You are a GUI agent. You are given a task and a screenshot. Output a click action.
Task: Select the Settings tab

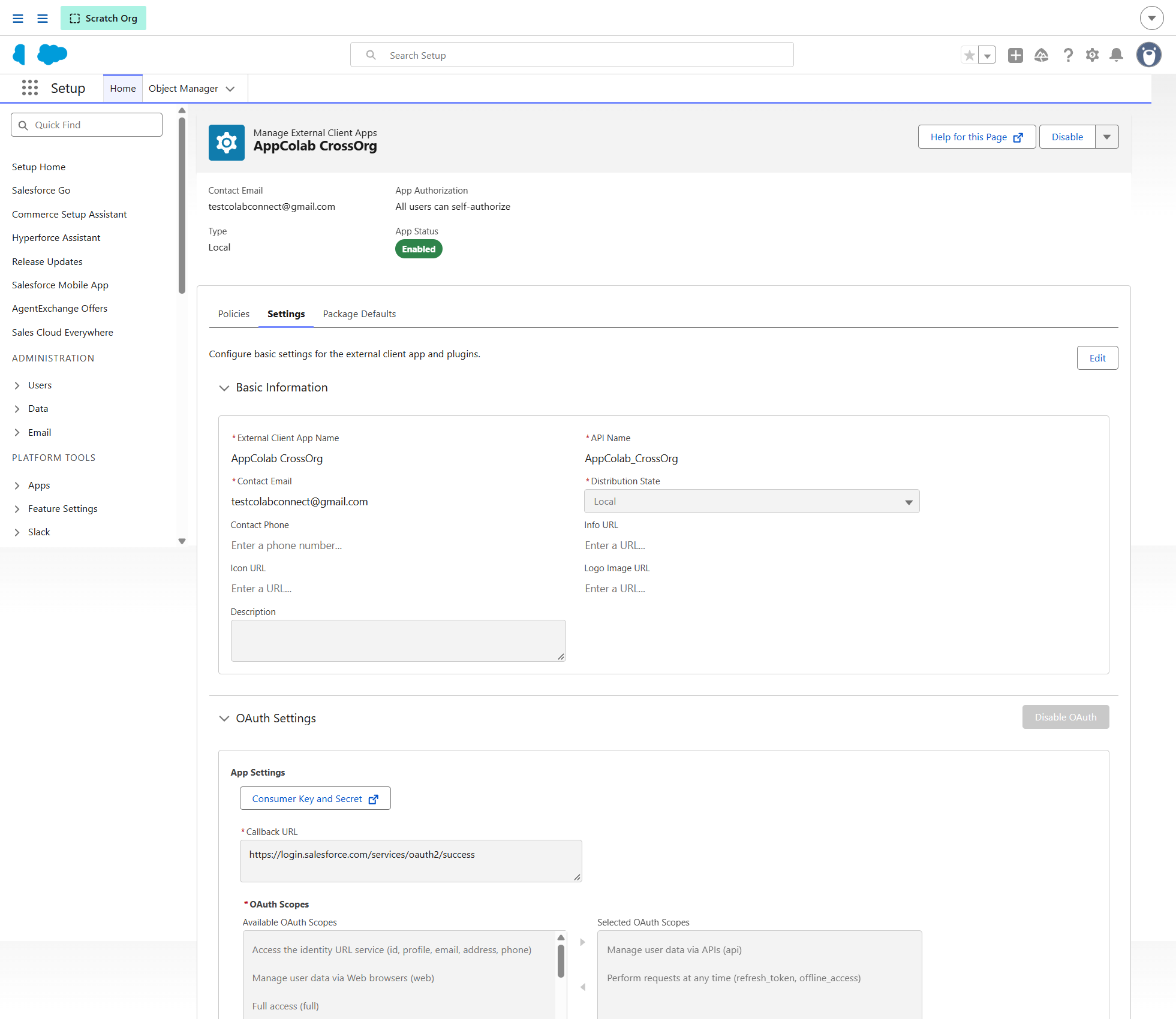click(286, 313)
